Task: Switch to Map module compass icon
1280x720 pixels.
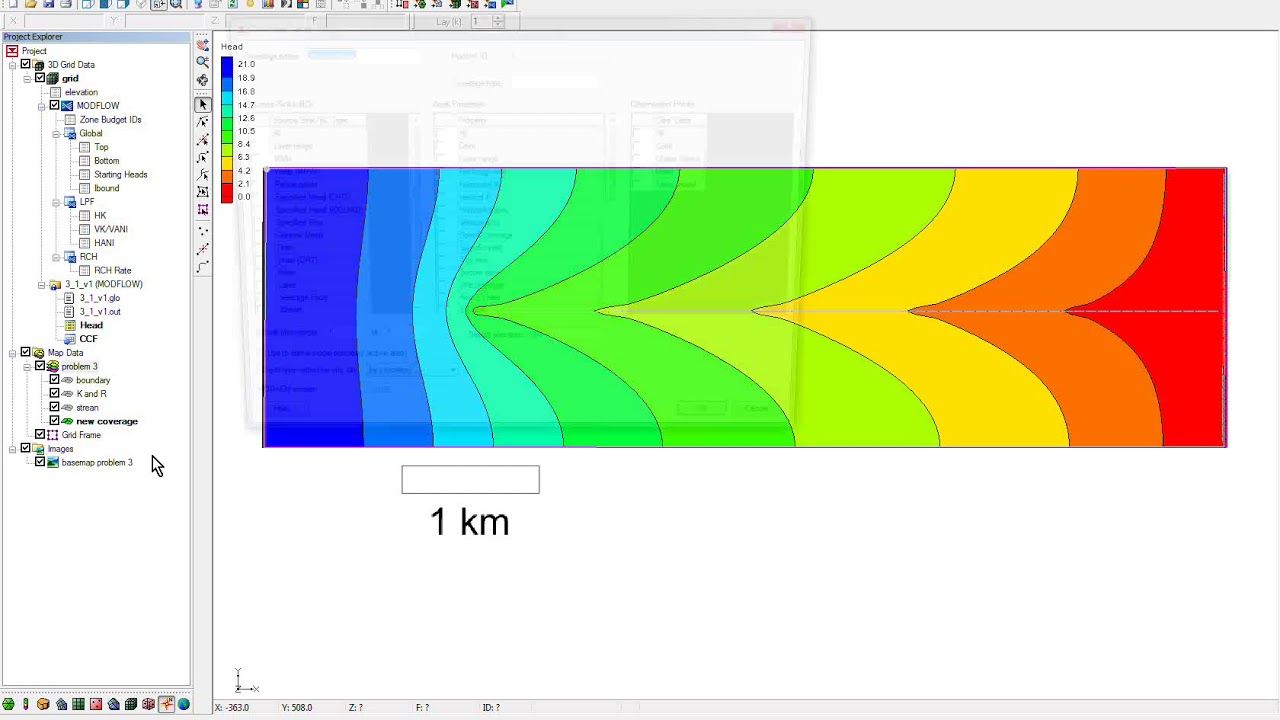Action: point(166,705)
